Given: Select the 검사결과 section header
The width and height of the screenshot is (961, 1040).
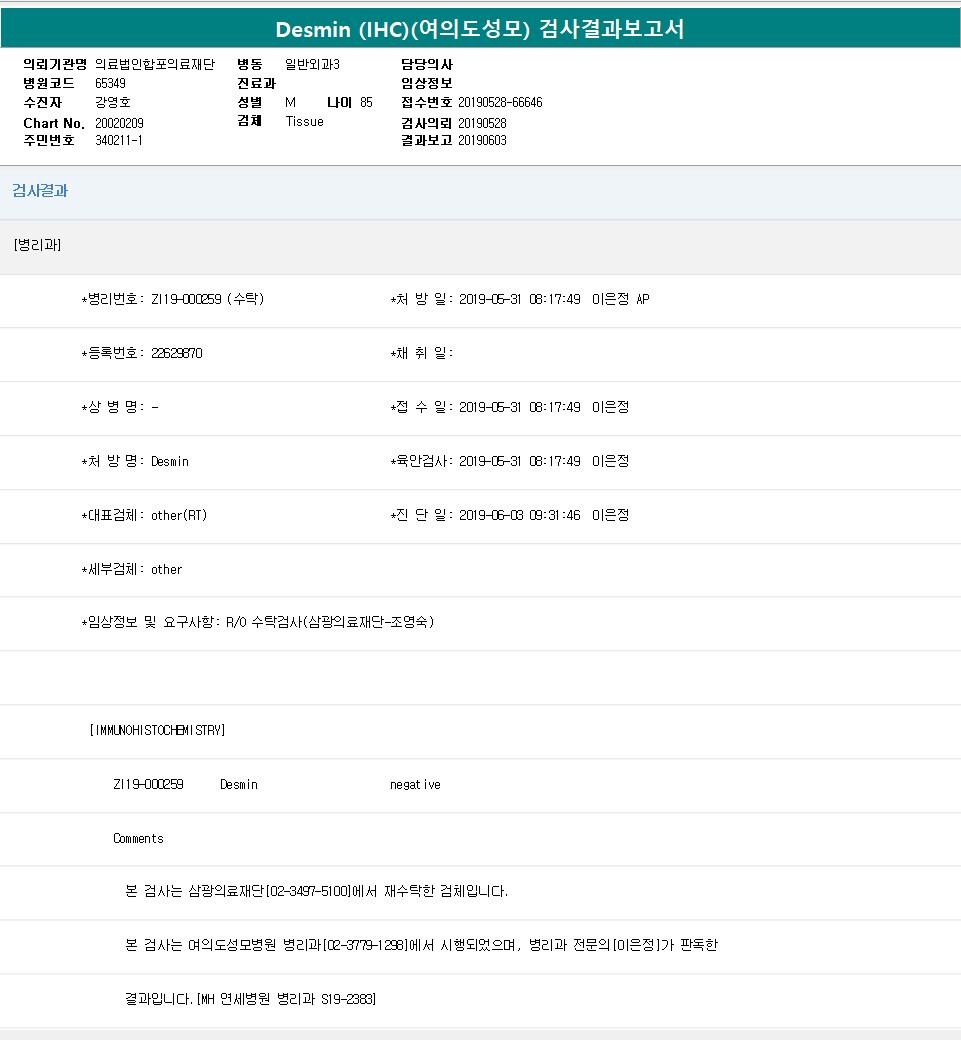Looking at the screenshot, I should click(40, 191).
